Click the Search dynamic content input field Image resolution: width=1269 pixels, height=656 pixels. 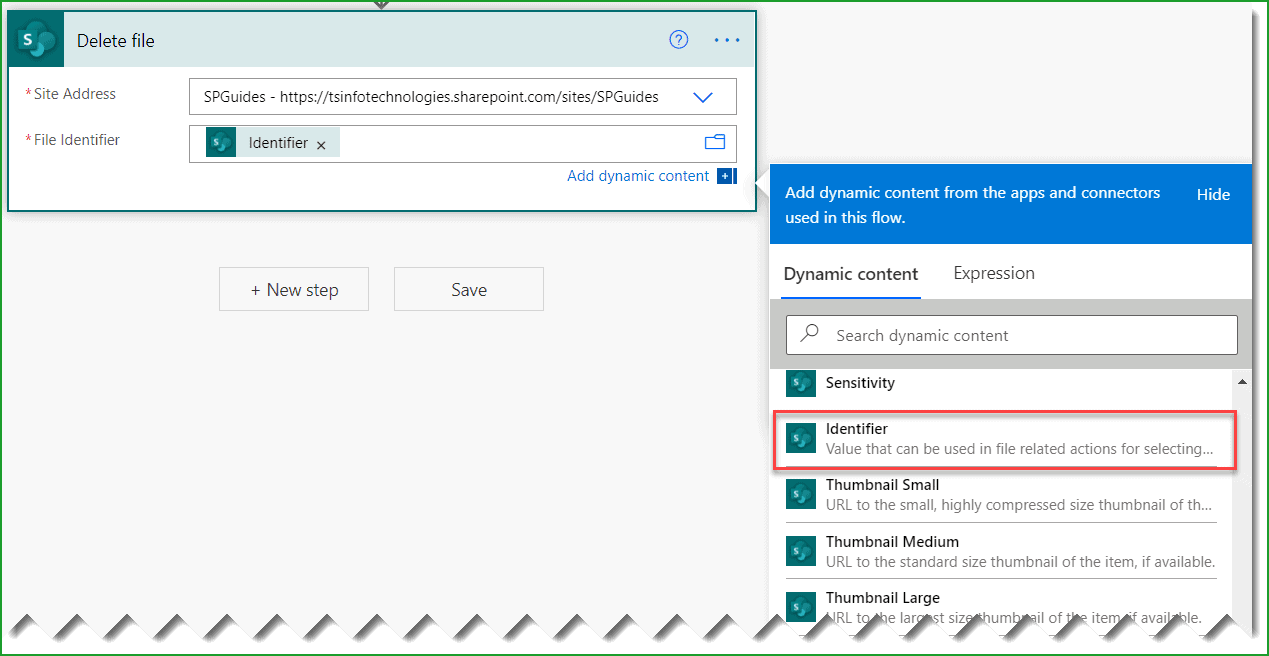[1010, 334]
